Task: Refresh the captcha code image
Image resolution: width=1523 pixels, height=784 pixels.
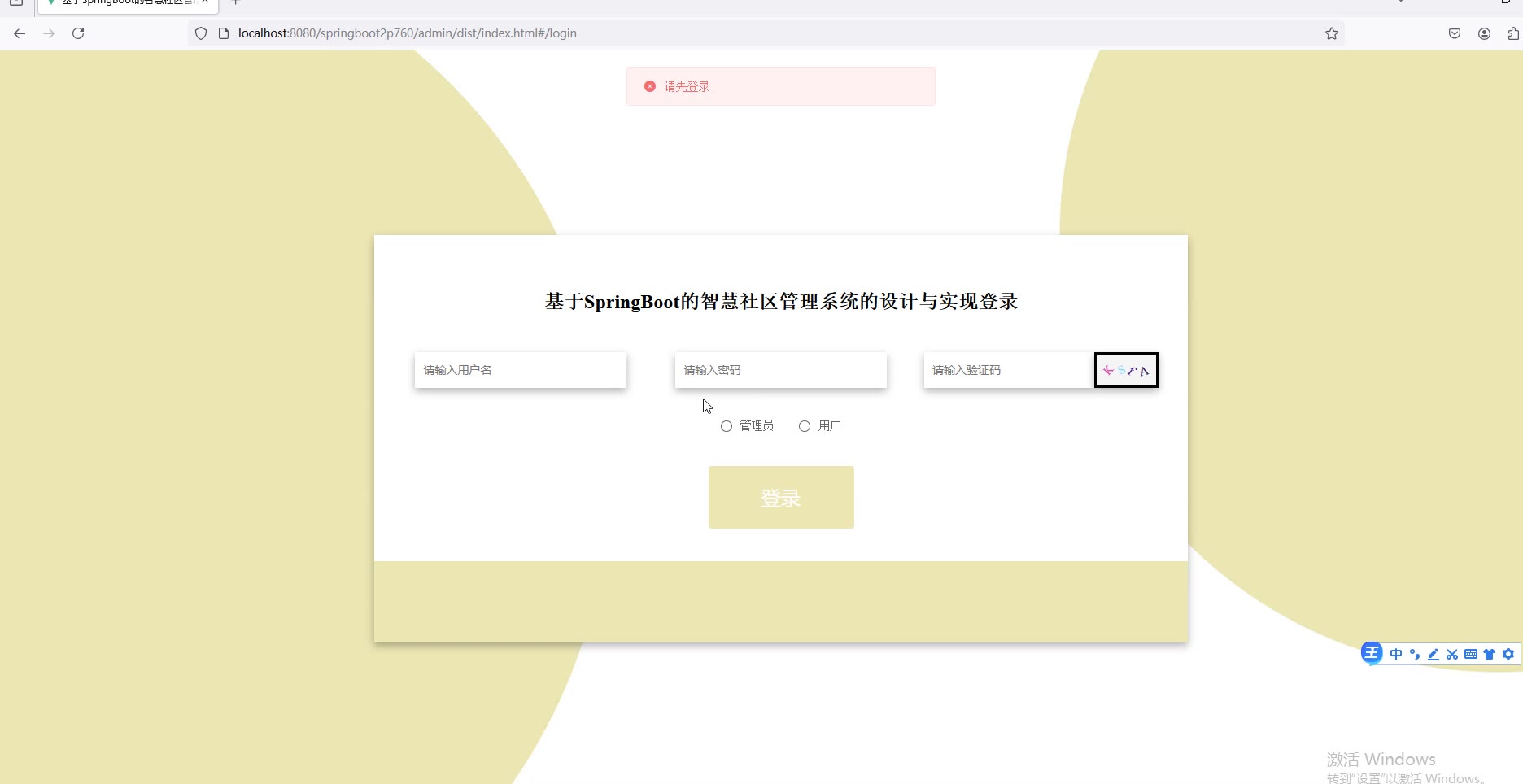Action: pyautogui.click(x=1126, y=370)
